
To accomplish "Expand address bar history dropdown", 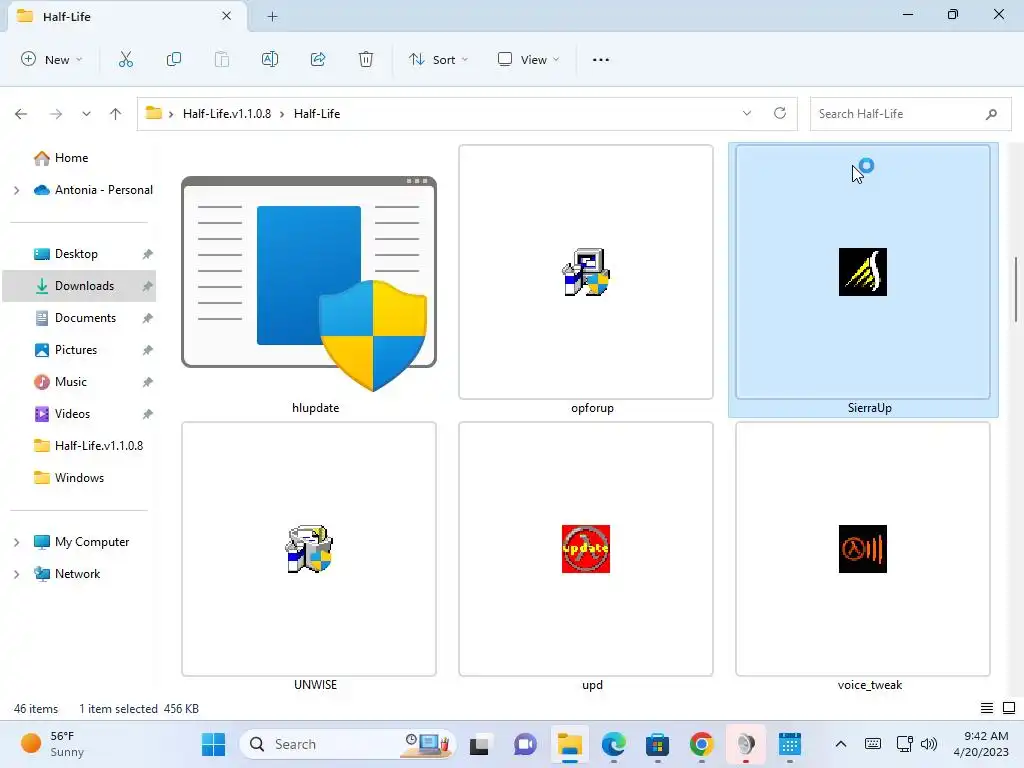I will 747,113.
